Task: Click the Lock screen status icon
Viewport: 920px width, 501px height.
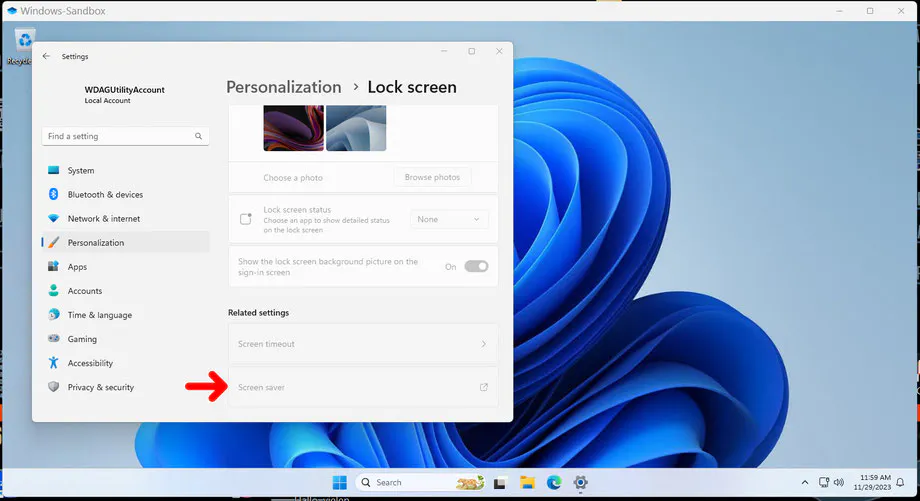Action: (x=246, y=219)
